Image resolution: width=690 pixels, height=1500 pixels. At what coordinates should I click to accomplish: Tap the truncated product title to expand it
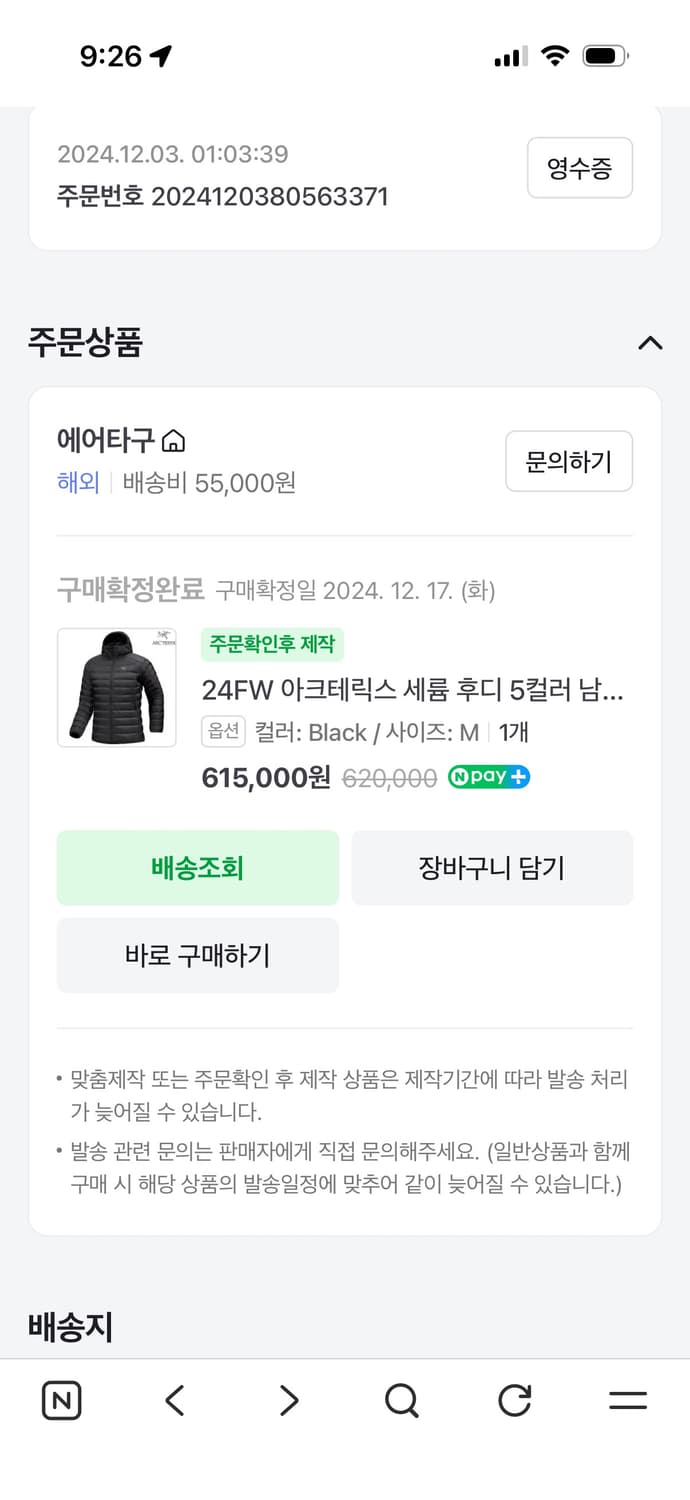[x=430, y=690]
